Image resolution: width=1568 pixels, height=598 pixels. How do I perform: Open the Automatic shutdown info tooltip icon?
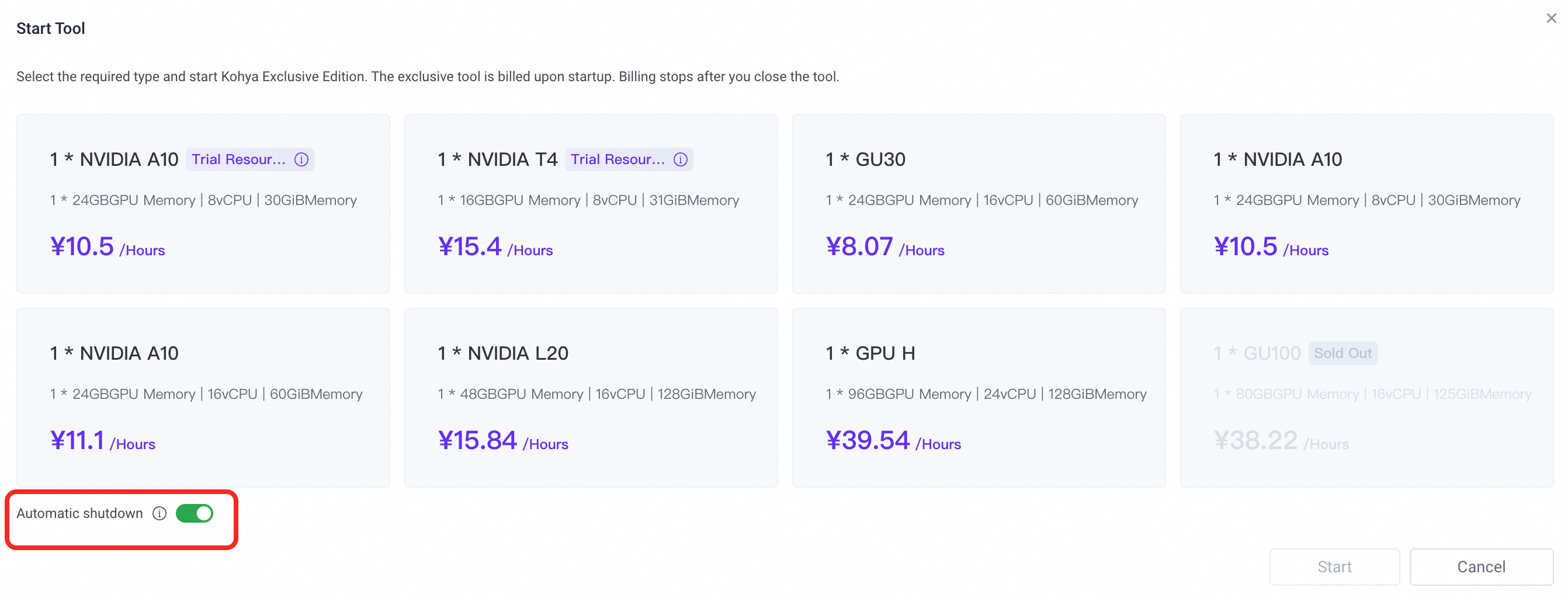click(x=159, y=513)
